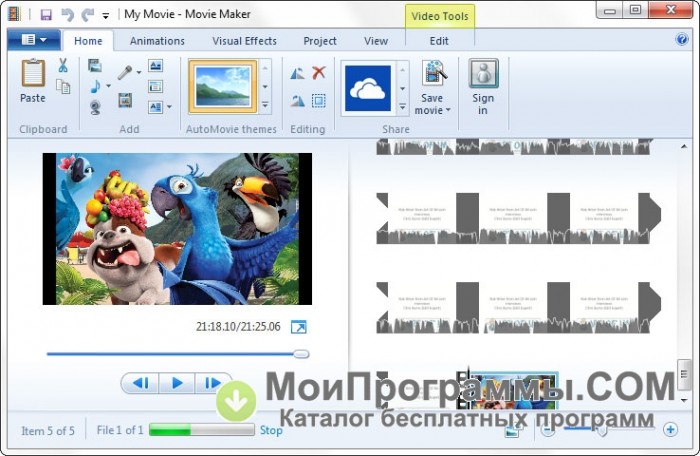
Task: Click the 21:18.10/21:25.06 timecode text
Action: 238,327
